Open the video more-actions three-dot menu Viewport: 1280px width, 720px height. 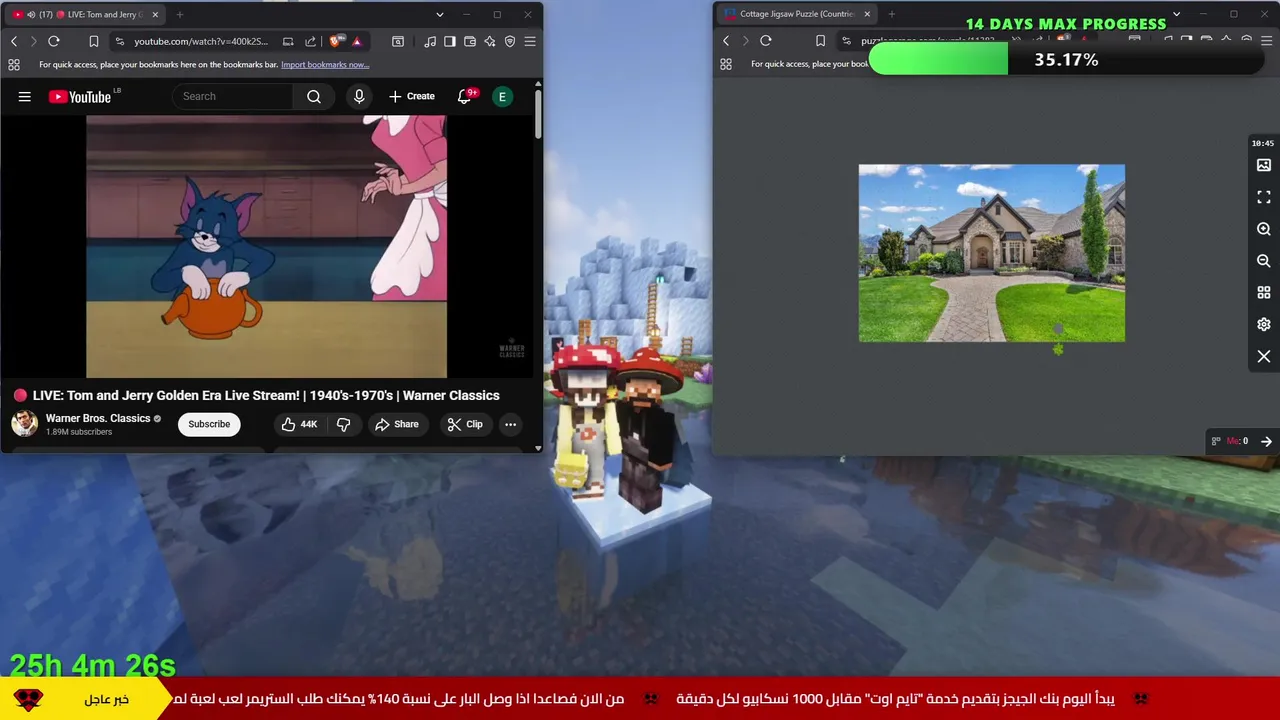coord(510,424)
